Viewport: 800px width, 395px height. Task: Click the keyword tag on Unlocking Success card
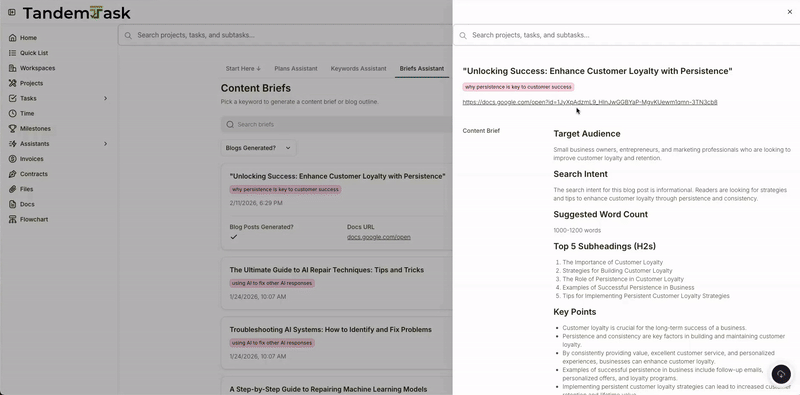tap(285, 189)
